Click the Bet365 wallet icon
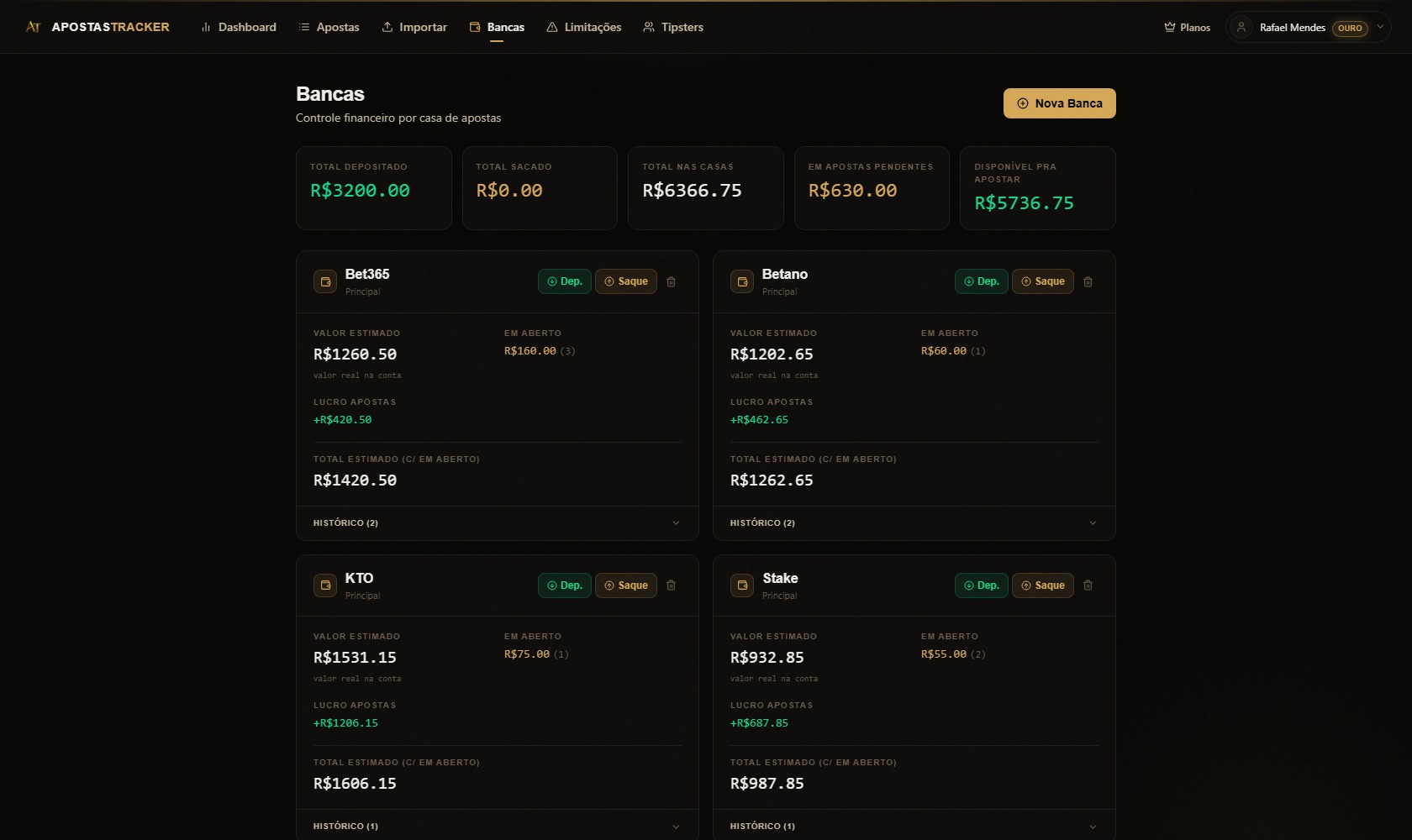This screenshot has width=1412, height=840. point(325,281)
